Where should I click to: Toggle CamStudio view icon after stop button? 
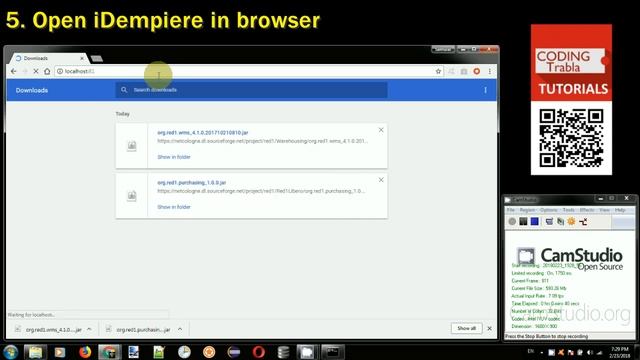pyautogui.click(x=549, y=221)
